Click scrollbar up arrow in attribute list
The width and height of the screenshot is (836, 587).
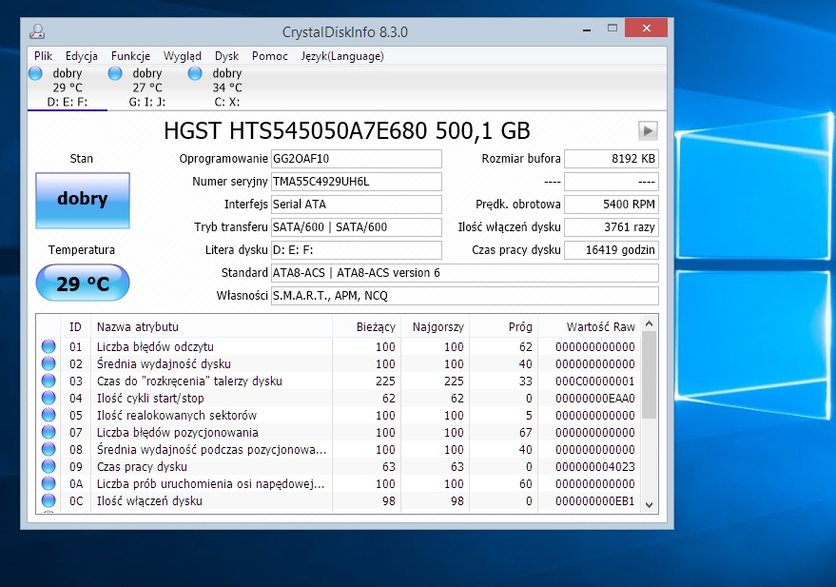649,324
